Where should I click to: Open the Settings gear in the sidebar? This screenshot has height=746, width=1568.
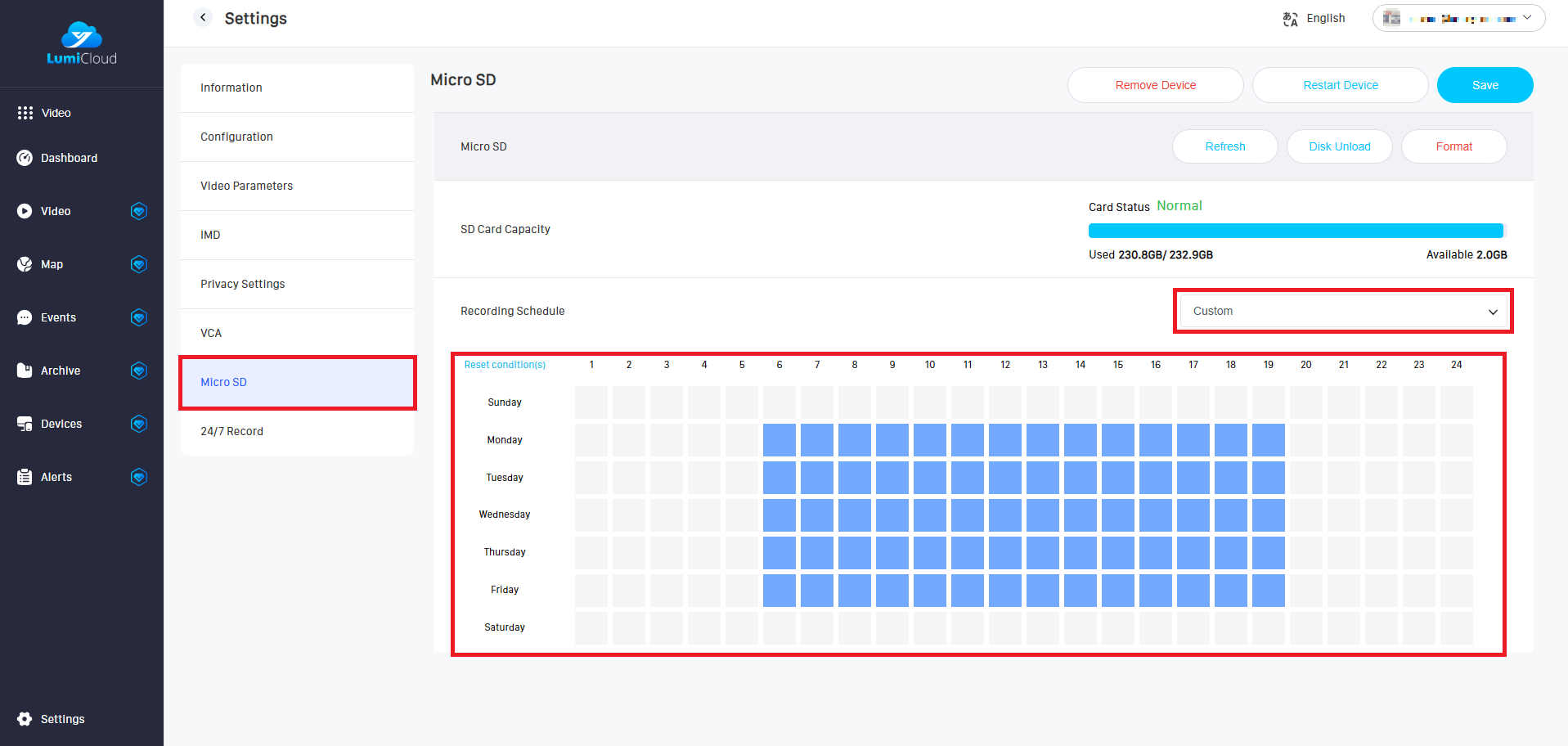pyautogui.click(x=25, y=719)
